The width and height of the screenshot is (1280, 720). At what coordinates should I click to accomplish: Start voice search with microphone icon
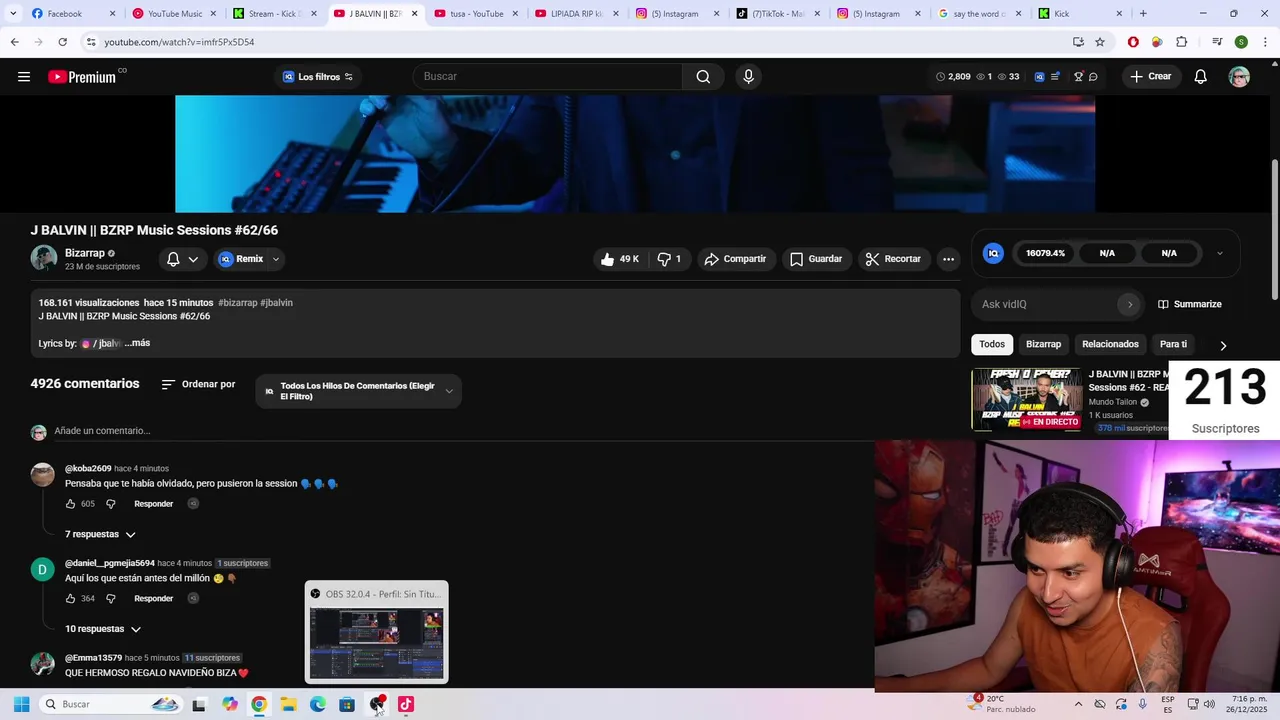[748, 77]
